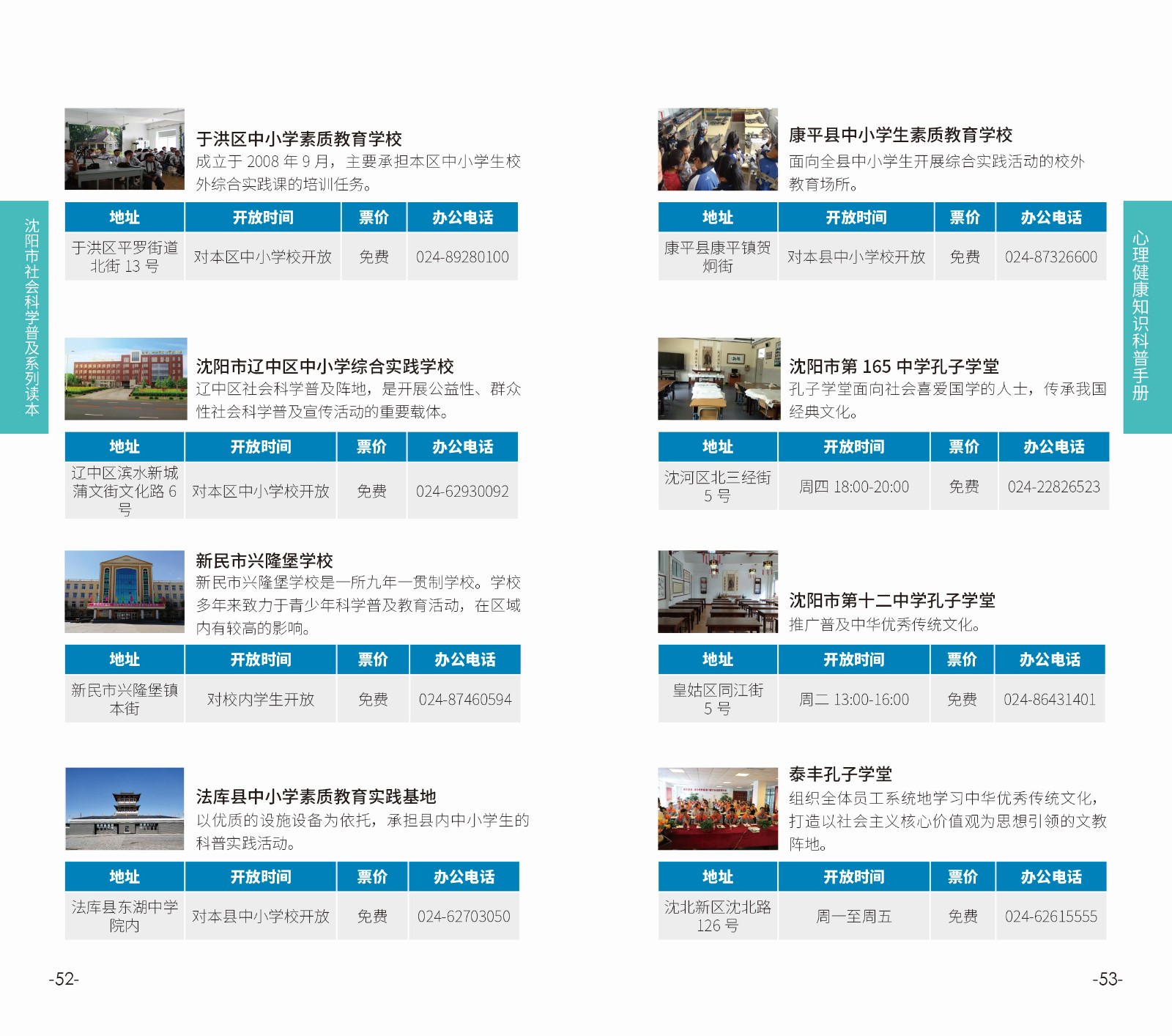1172x1036 pixels.
Task: Click the 泰丰孔子学堂 group photo
Action: pyautogui.click(x=718, y=809)
